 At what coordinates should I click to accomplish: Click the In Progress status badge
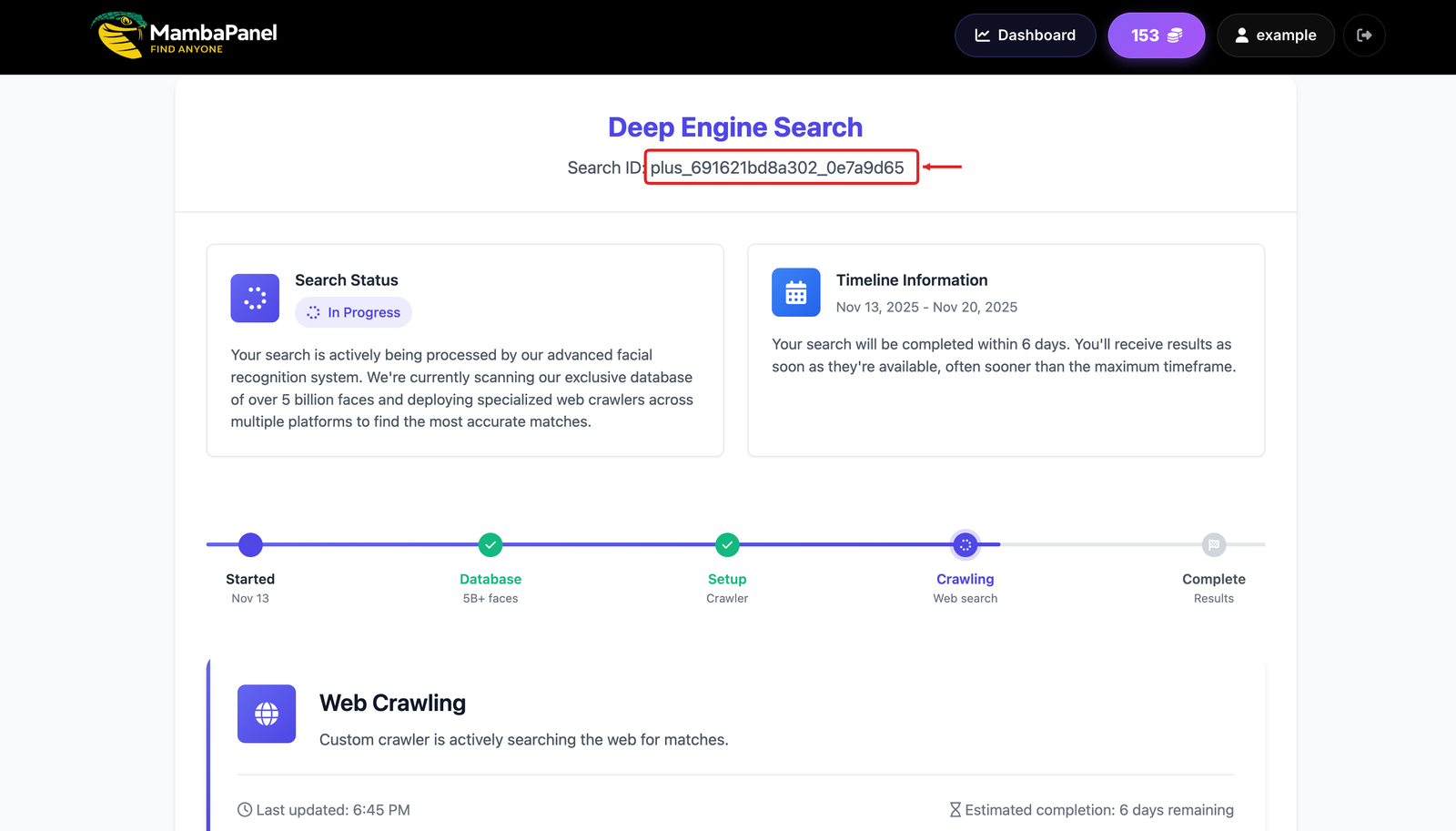point(353,312)
